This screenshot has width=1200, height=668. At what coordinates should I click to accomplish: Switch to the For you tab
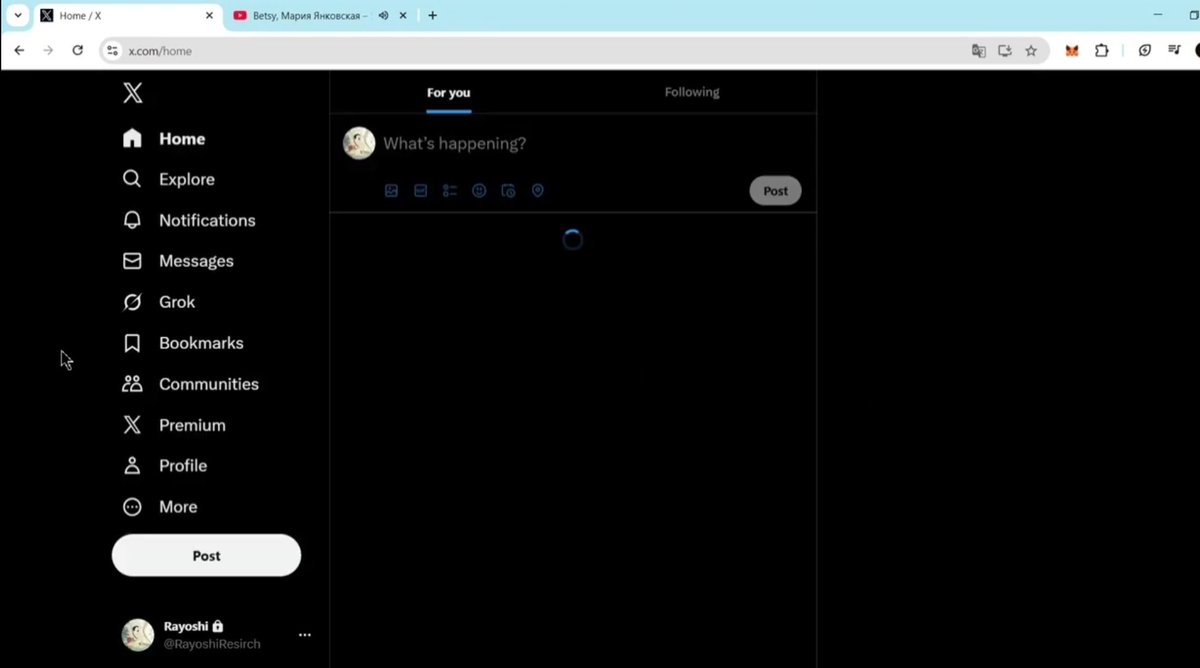tap(448, 93)
